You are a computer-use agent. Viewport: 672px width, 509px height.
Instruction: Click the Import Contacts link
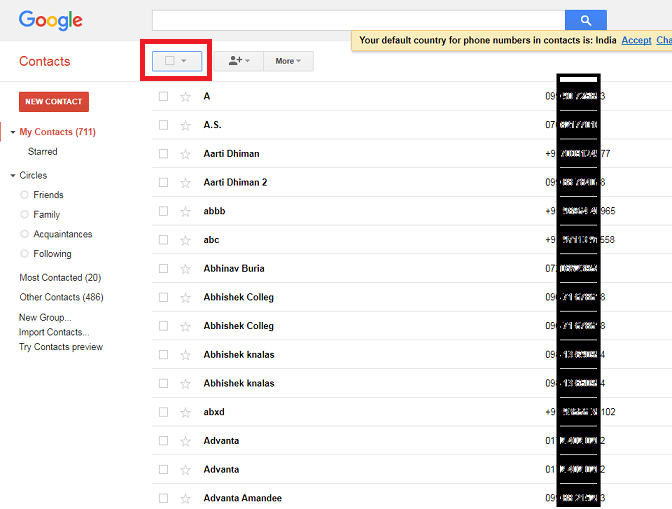coord(54,332)
